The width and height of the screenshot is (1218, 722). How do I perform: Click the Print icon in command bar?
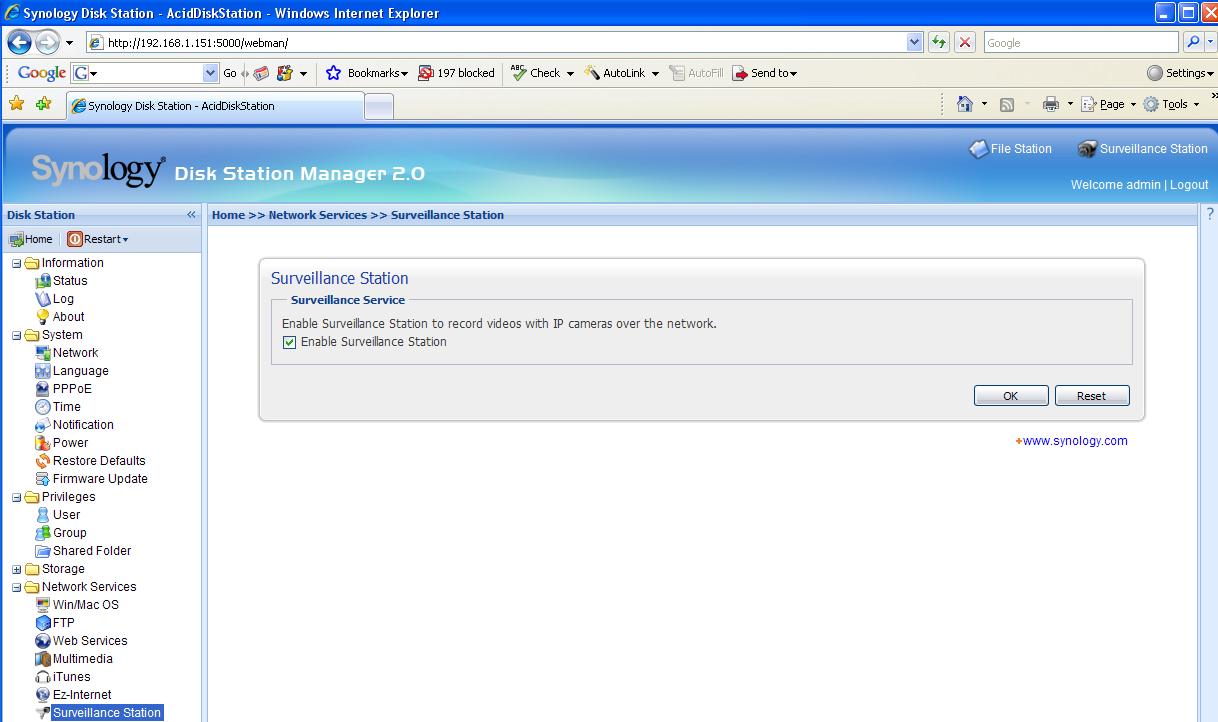point(1050,104)
